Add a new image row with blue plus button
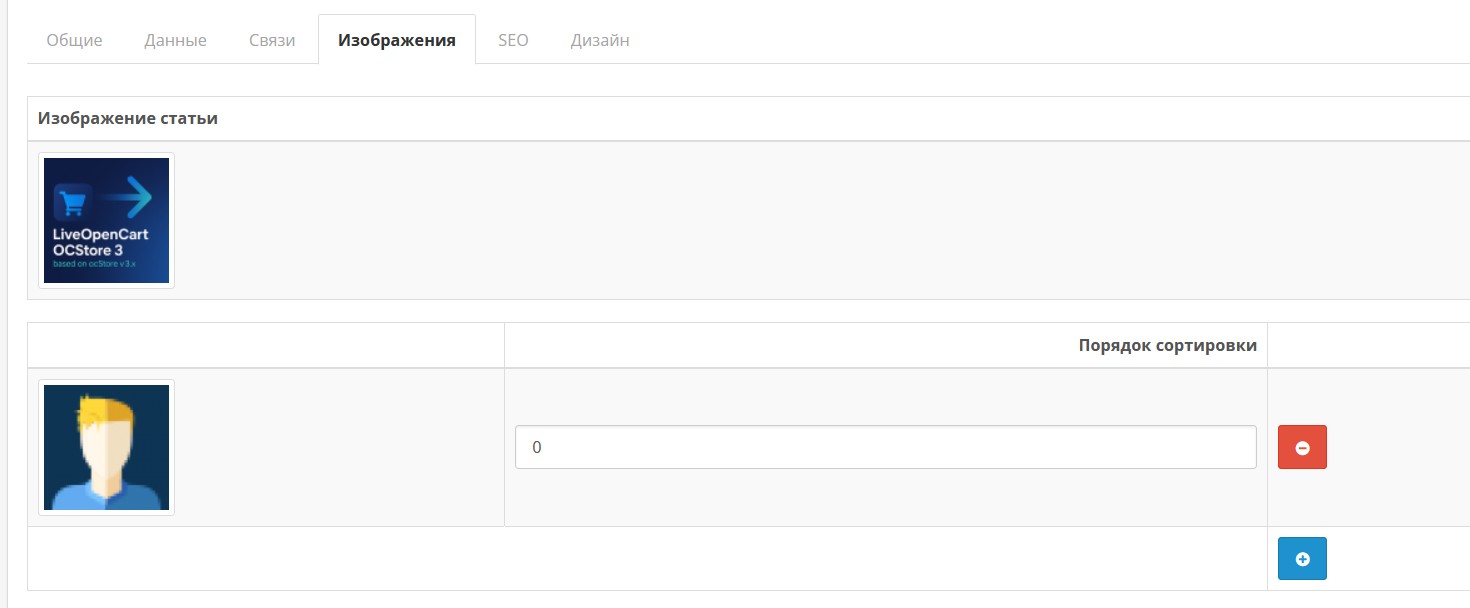 (1302, 559)
